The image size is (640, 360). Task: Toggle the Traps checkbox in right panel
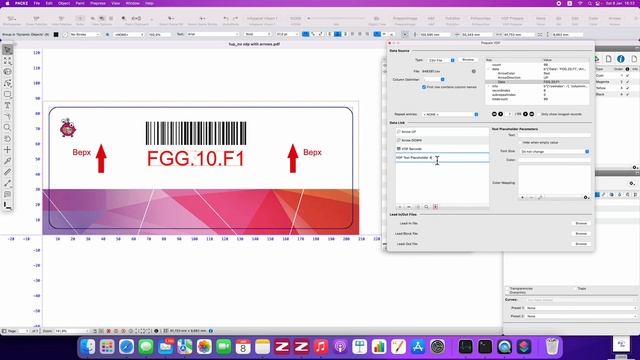[x=575, y=289]
